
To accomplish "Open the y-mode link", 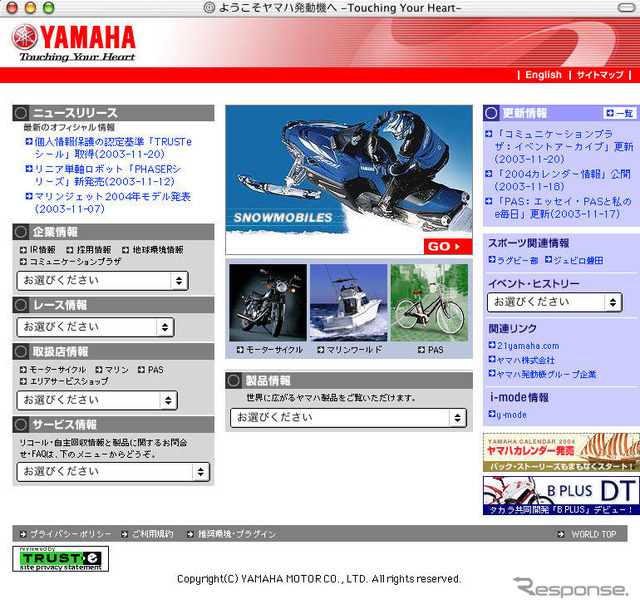I will pyautogui.click(x=511, y=415).
